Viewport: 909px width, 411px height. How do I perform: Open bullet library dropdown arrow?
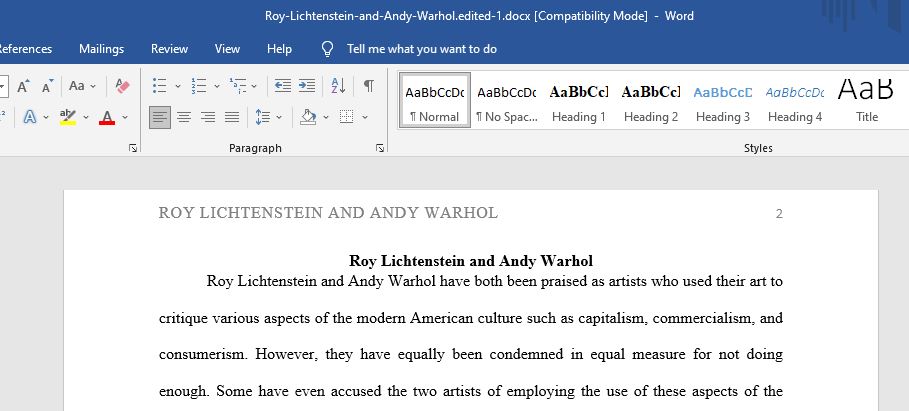177,86
